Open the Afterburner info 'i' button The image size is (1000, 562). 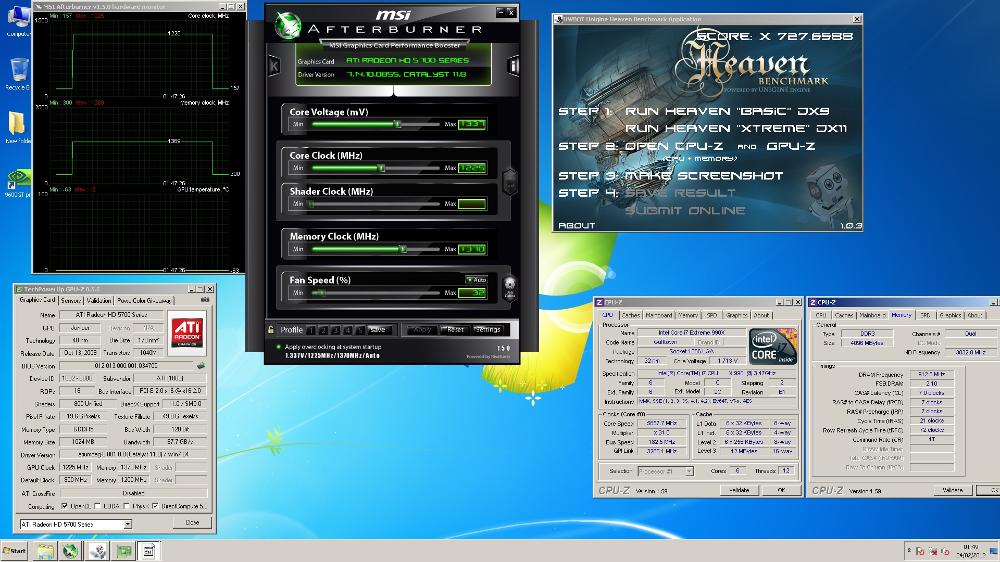[513, 65]
